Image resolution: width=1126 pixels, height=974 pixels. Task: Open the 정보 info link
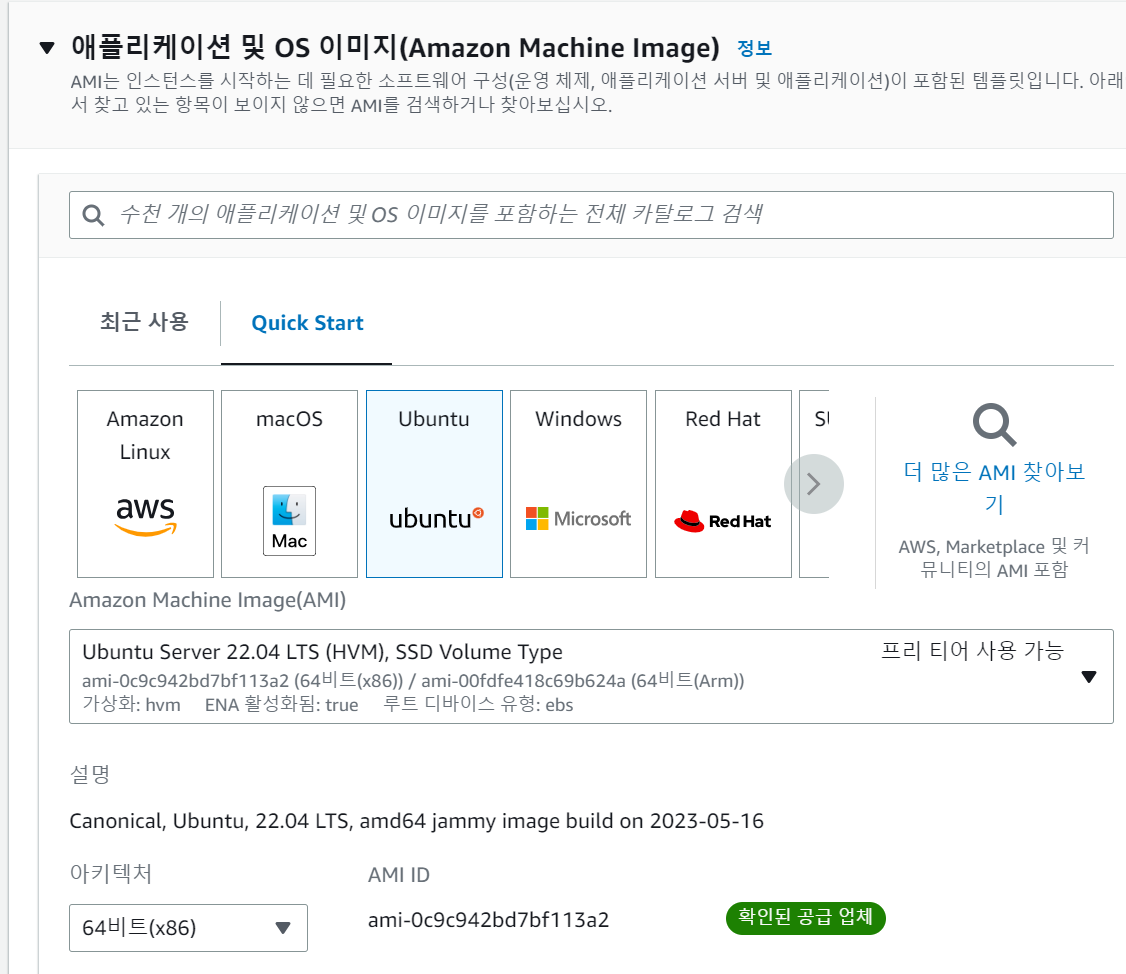point(754,48)
